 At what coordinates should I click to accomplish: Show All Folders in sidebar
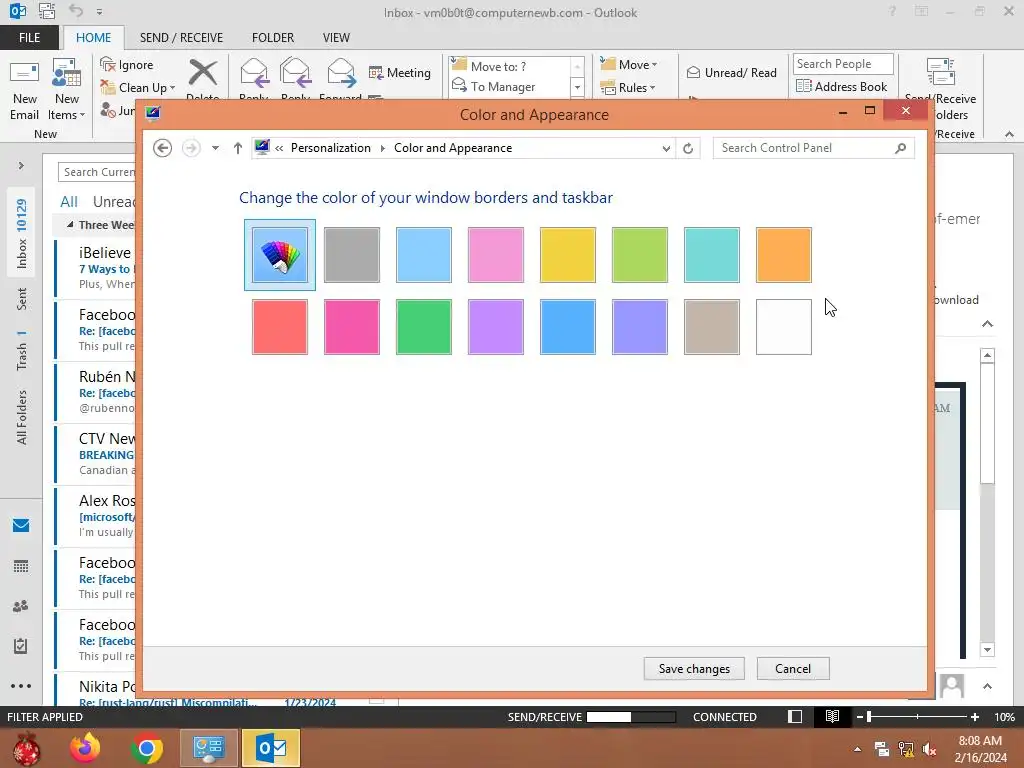click(22, 417)
